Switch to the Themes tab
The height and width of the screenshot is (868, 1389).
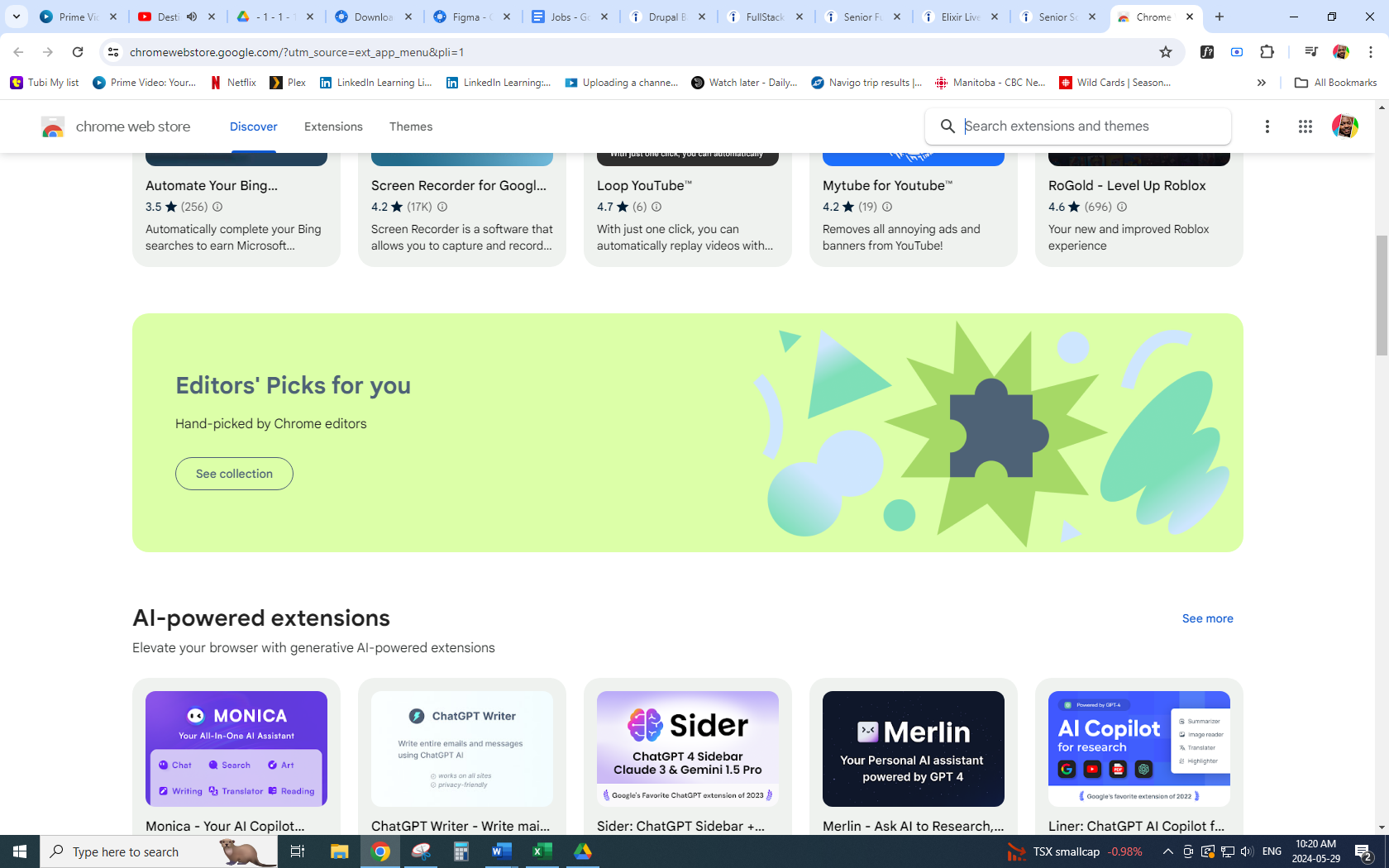[411, 126]
